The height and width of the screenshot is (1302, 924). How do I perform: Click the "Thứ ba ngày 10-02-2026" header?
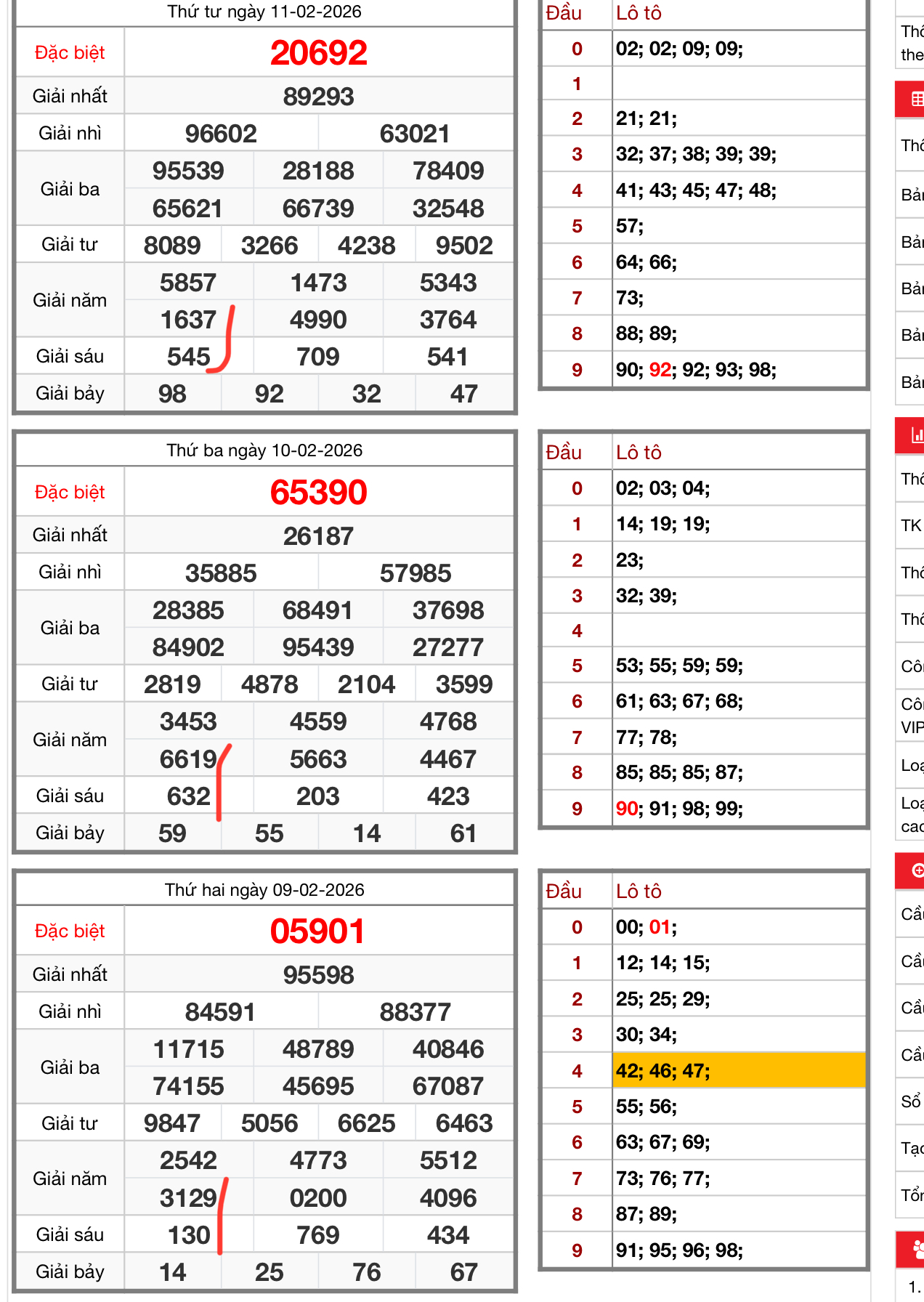pyautogui.click(x=264, y=450)
